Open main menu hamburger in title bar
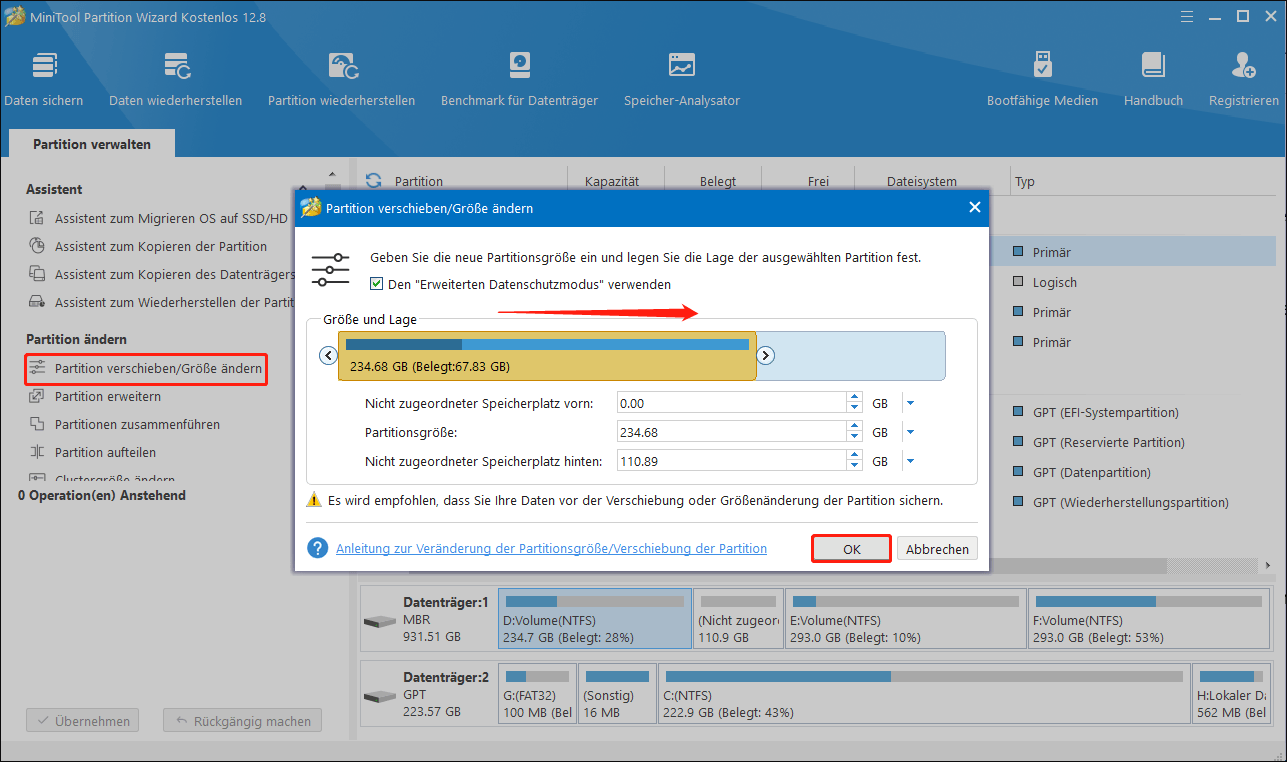The width and height of the screenshot is (1287, 762). pos(1189,16)
